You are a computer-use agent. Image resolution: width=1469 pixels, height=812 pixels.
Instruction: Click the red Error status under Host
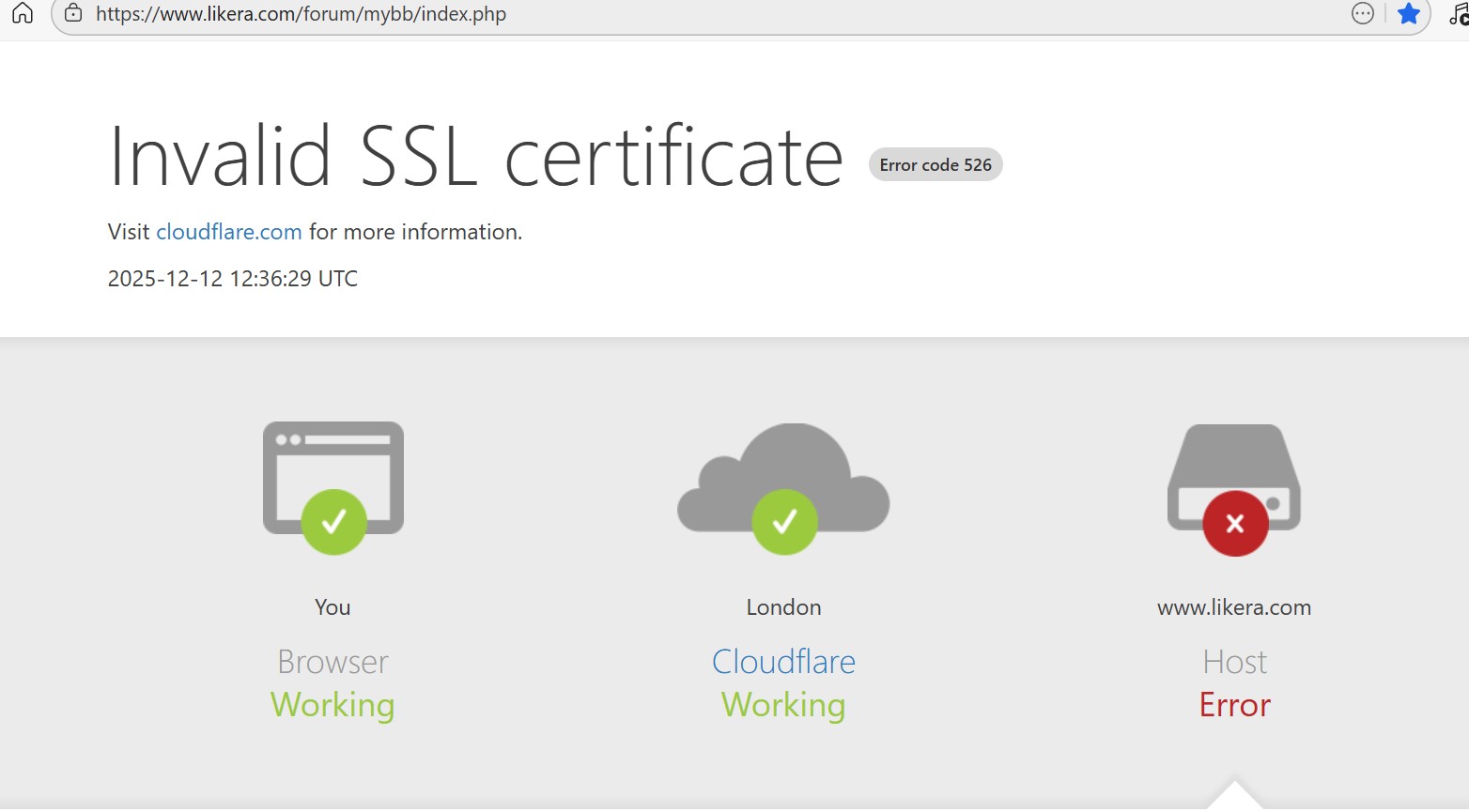click(x=1234, y=705)
